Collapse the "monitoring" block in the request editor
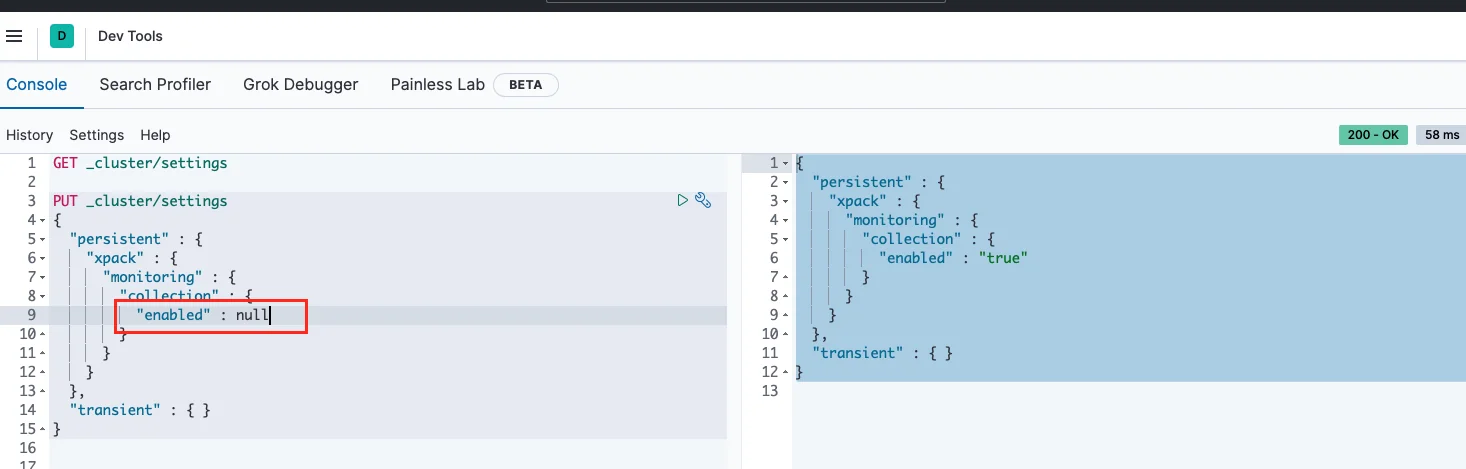Viewport: 1466px width, 469px height. (x=42, y=277)
